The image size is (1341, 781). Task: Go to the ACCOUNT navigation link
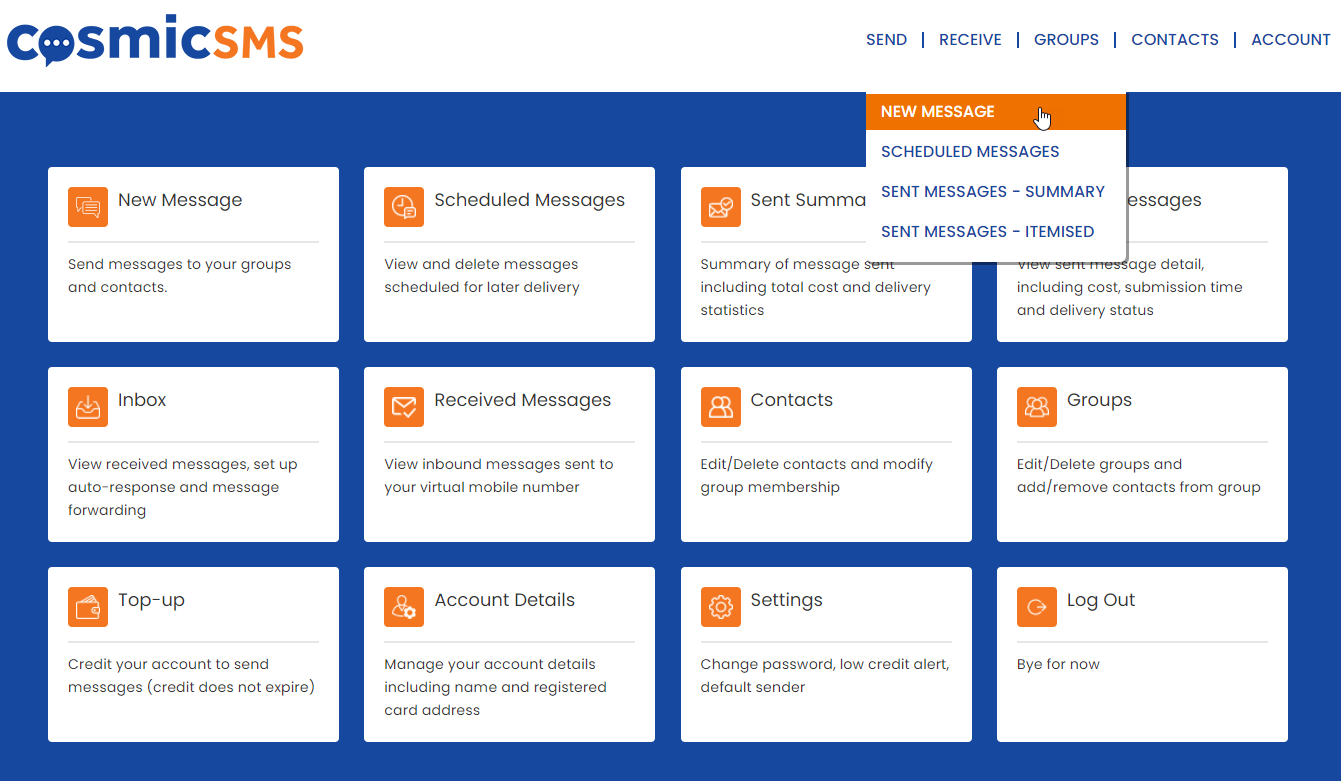[x=1290, y=40]
